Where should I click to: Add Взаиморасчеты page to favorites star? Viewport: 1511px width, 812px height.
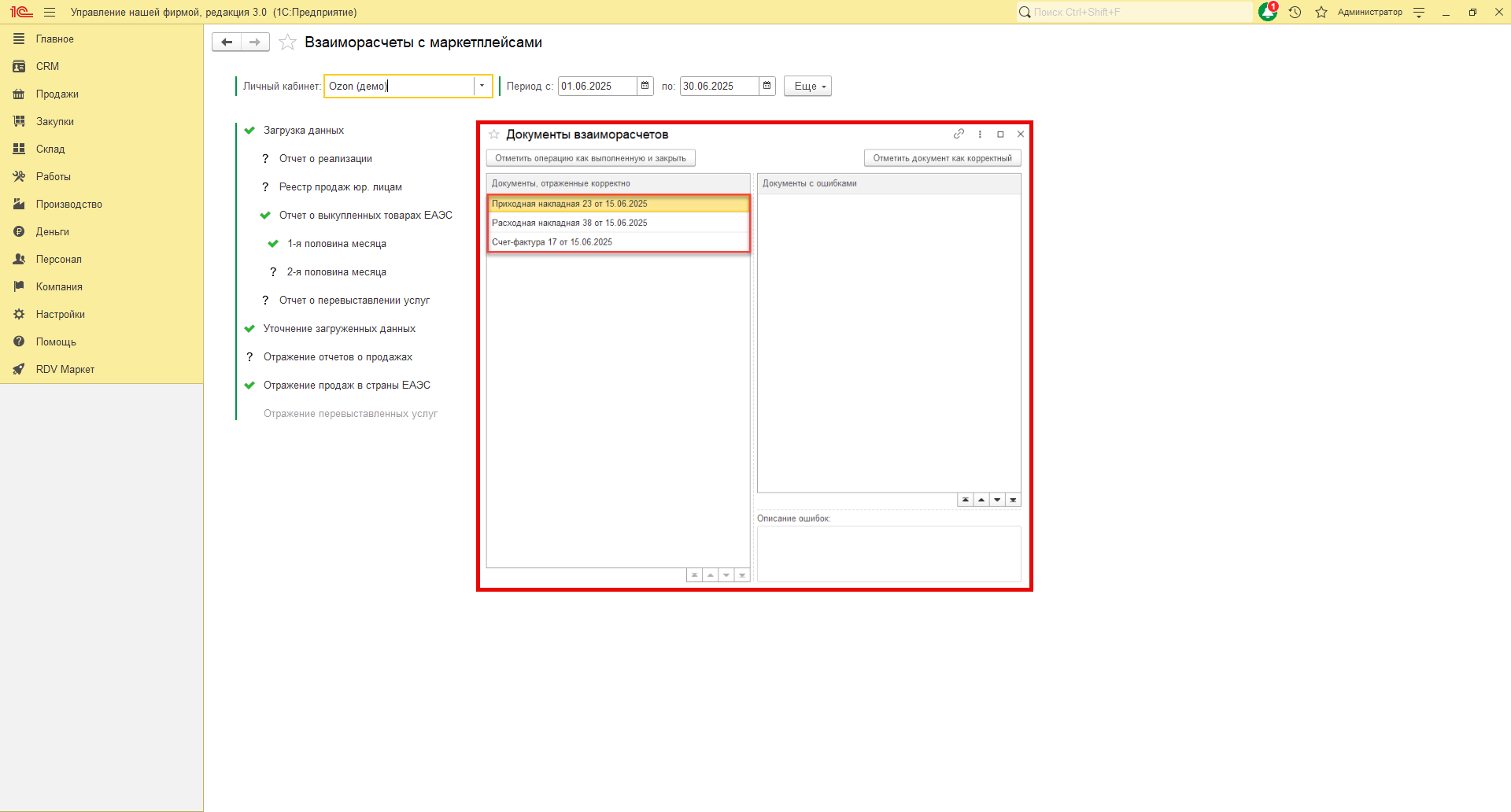coord(288,42)
